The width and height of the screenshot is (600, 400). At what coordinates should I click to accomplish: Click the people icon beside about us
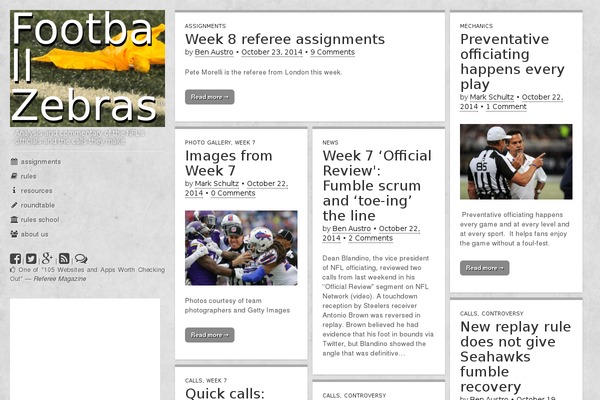click(x=14, y=234)
